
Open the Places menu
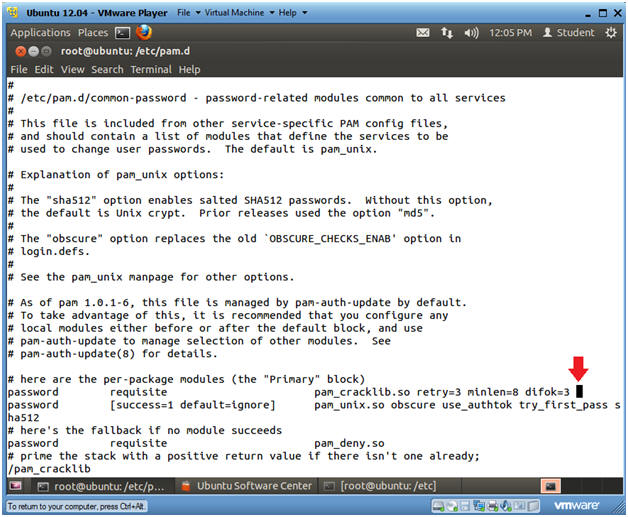coord(93,32)
